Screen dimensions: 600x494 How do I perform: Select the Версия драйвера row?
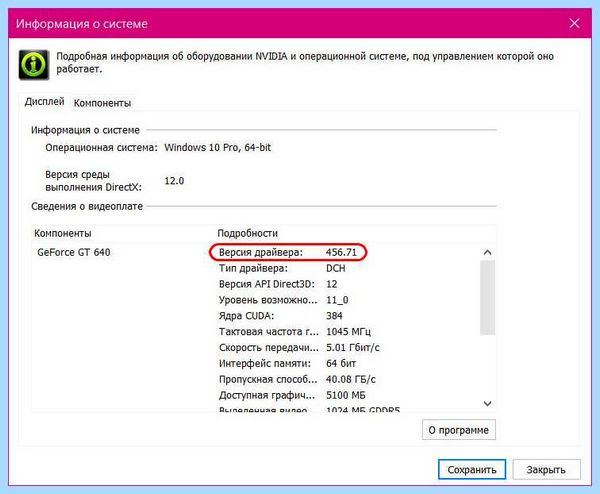point(288,253)
